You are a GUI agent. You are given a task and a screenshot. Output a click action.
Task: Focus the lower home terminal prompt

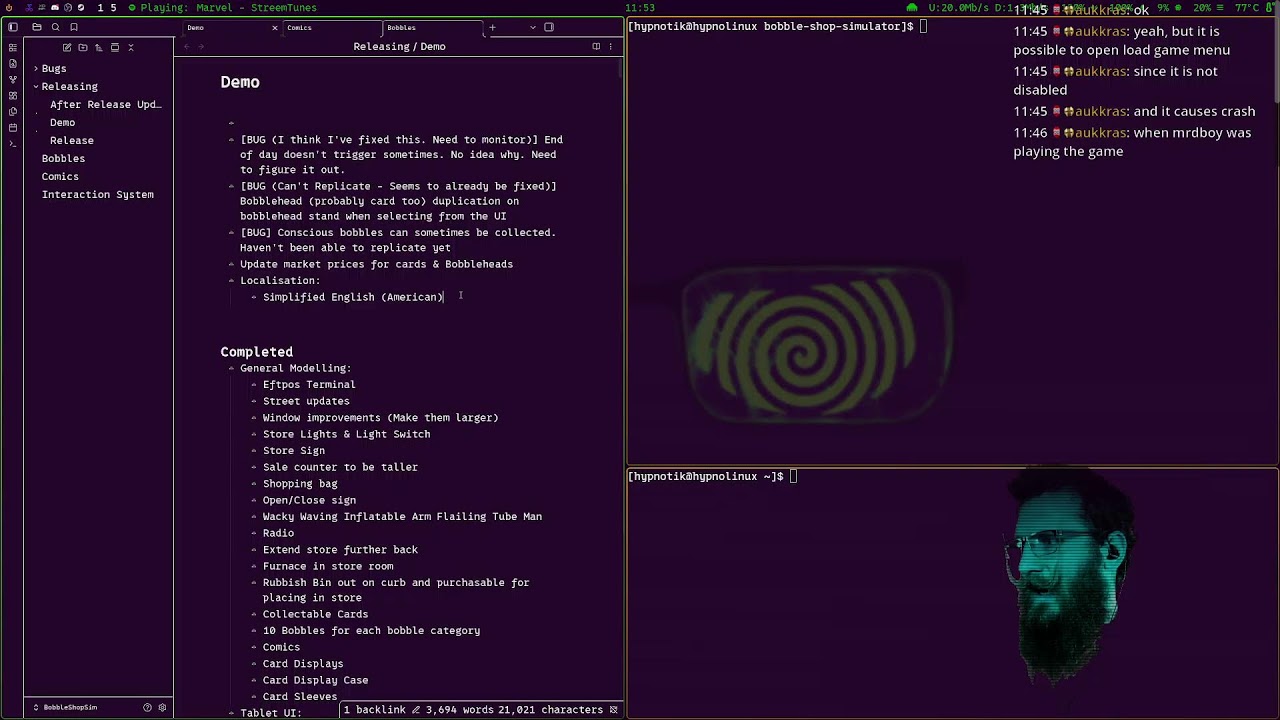point(712,476)
